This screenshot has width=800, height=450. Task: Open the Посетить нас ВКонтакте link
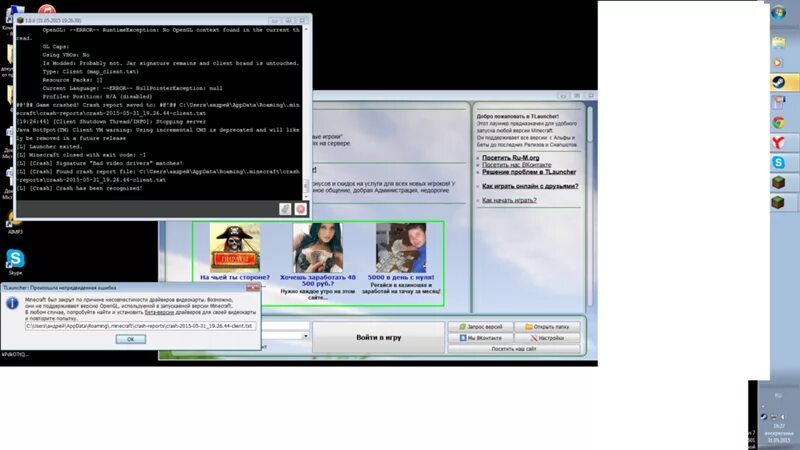517,165
